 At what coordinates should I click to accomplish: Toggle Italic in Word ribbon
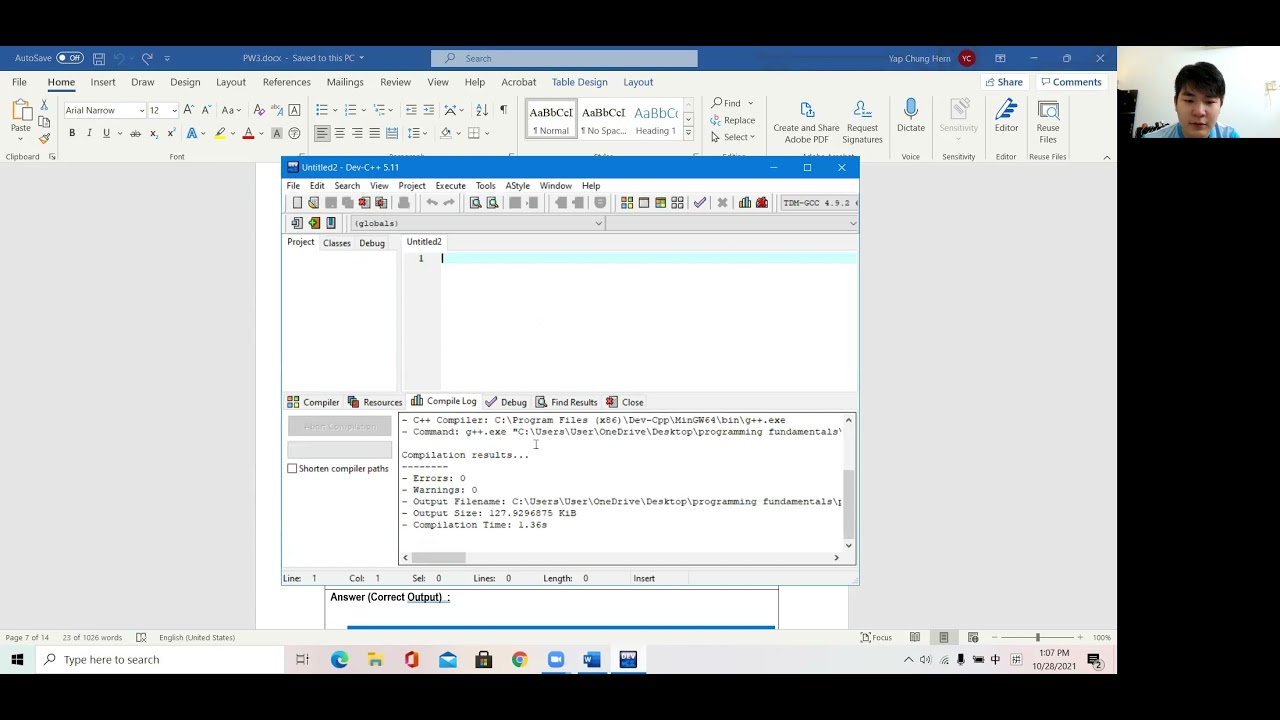tap(89, 133)
